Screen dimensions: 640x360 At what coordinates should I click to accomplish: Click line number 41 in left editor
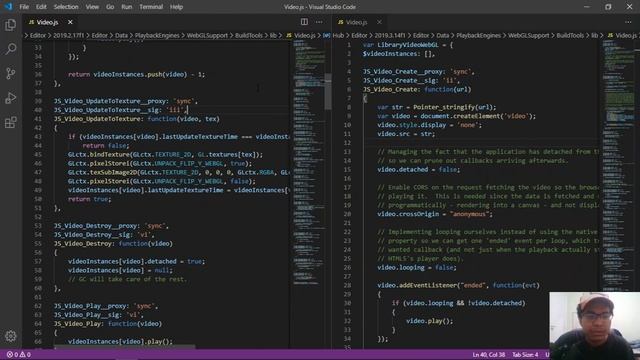[x=38, y=119]
